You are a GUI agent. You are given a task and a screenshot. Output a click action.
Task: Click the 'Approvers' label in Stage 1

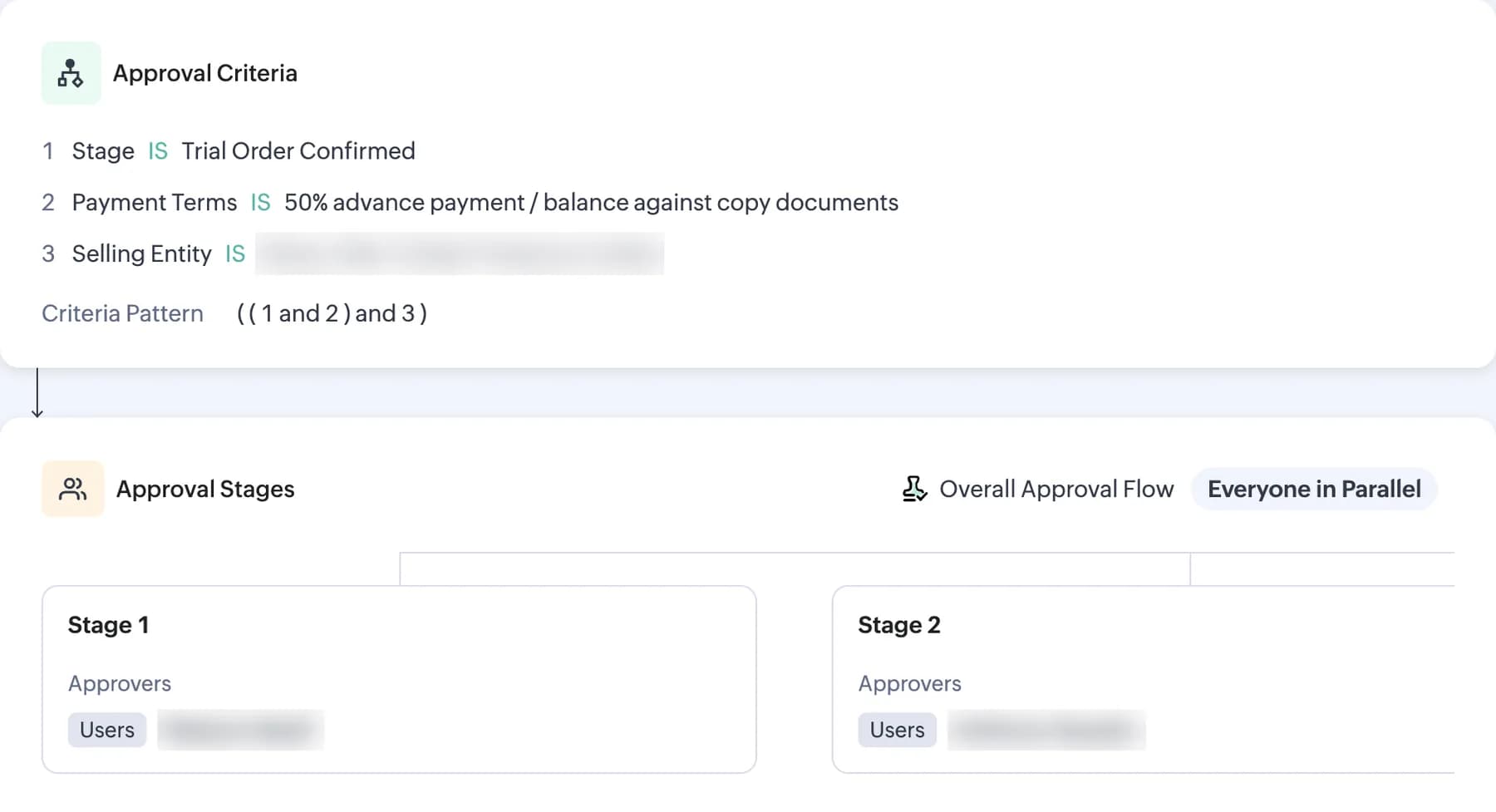[x=120, y=683]
